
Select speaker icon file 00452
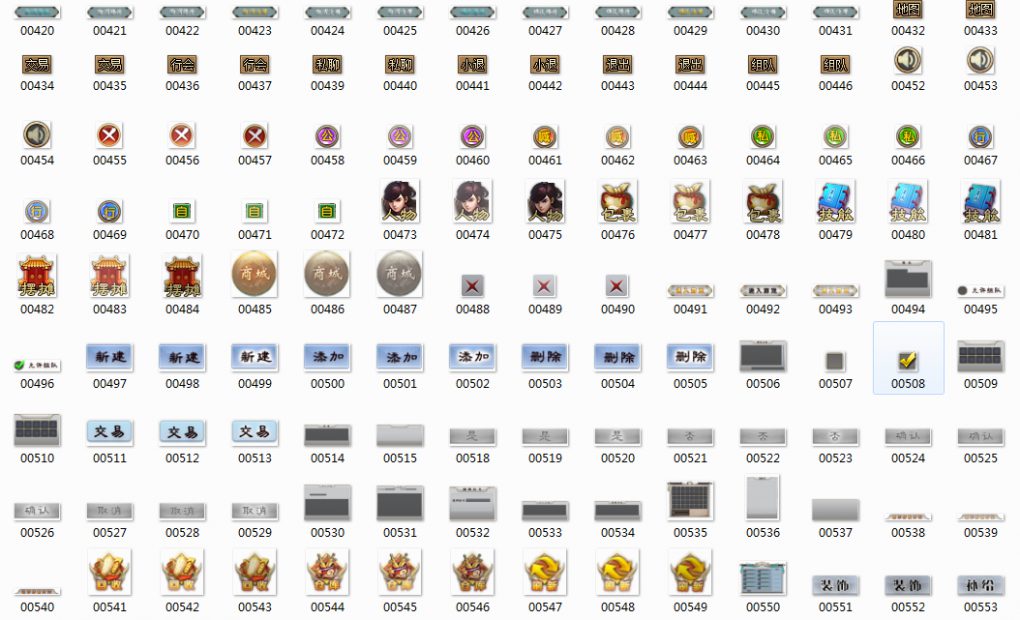click(908, 61)
